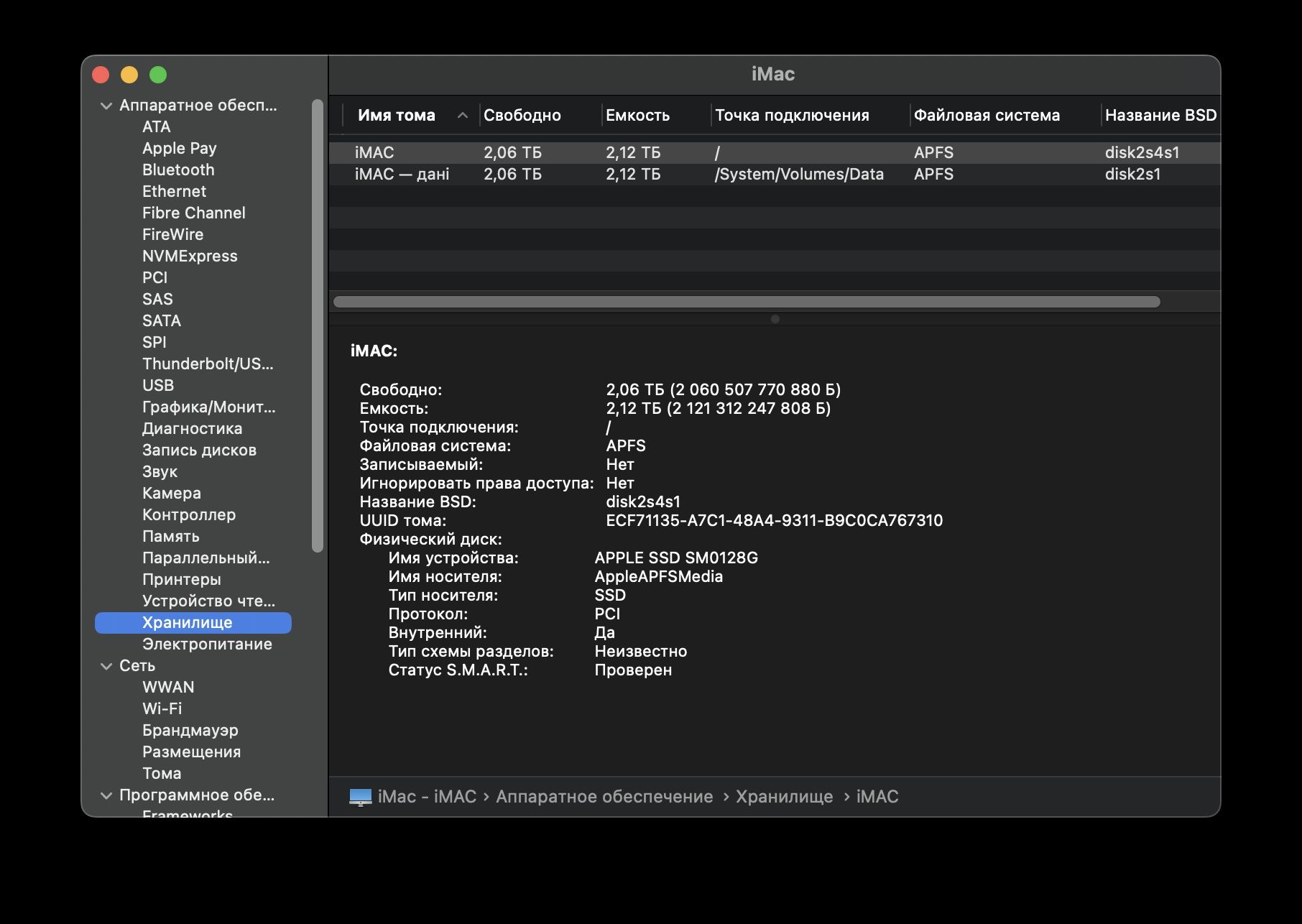Screen dimensions: 1302x924
Task: Select USB in the sidebar
Action: coord(158,386)
